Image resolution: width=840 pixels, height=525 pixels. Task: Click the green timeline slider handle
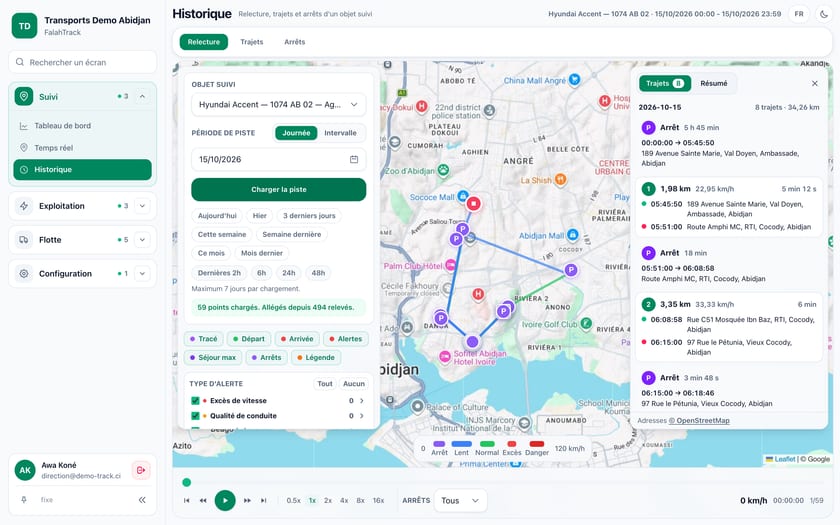pos(186,482)
